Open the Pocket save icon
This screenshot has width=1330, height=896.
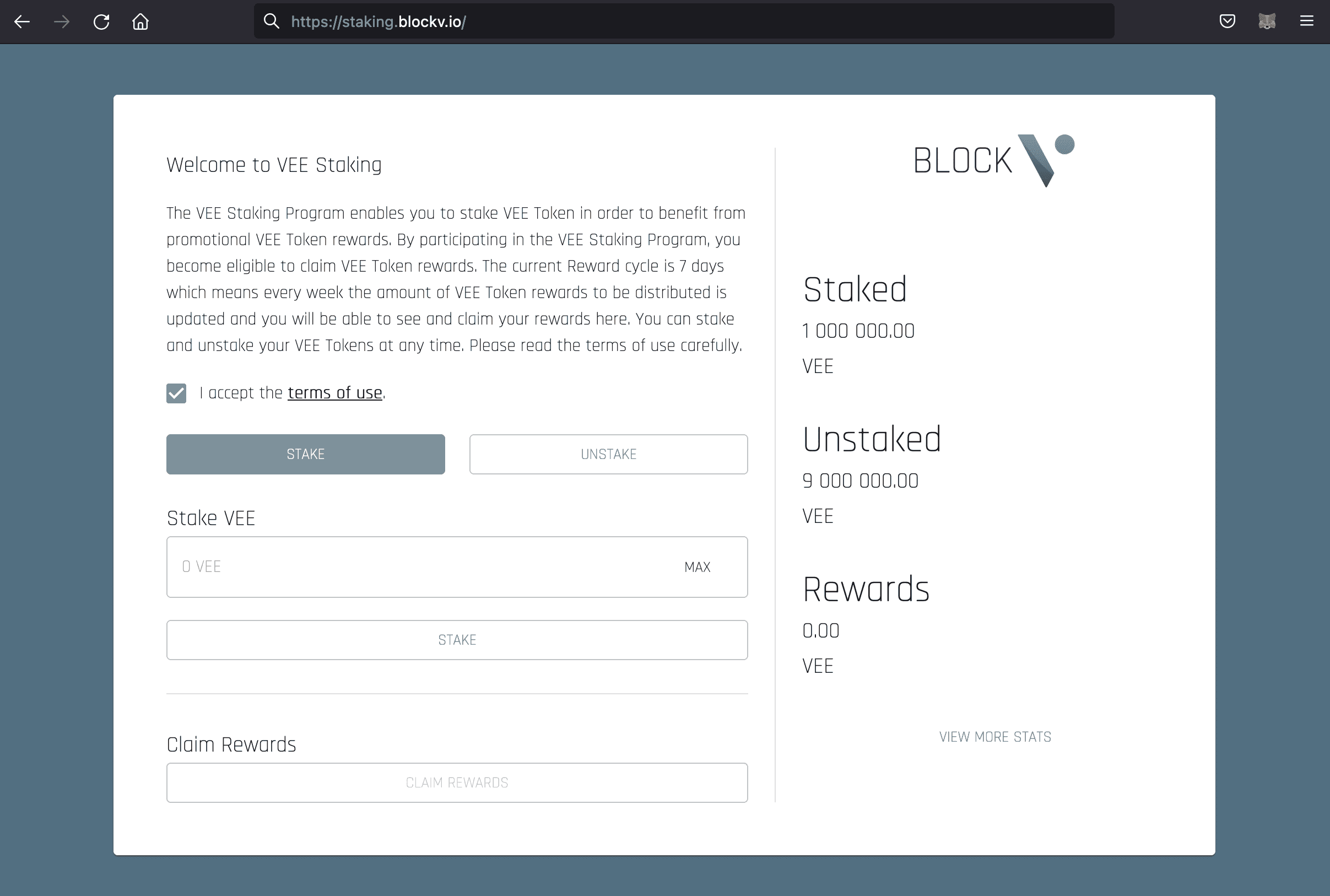click(x=1227, y=21)
